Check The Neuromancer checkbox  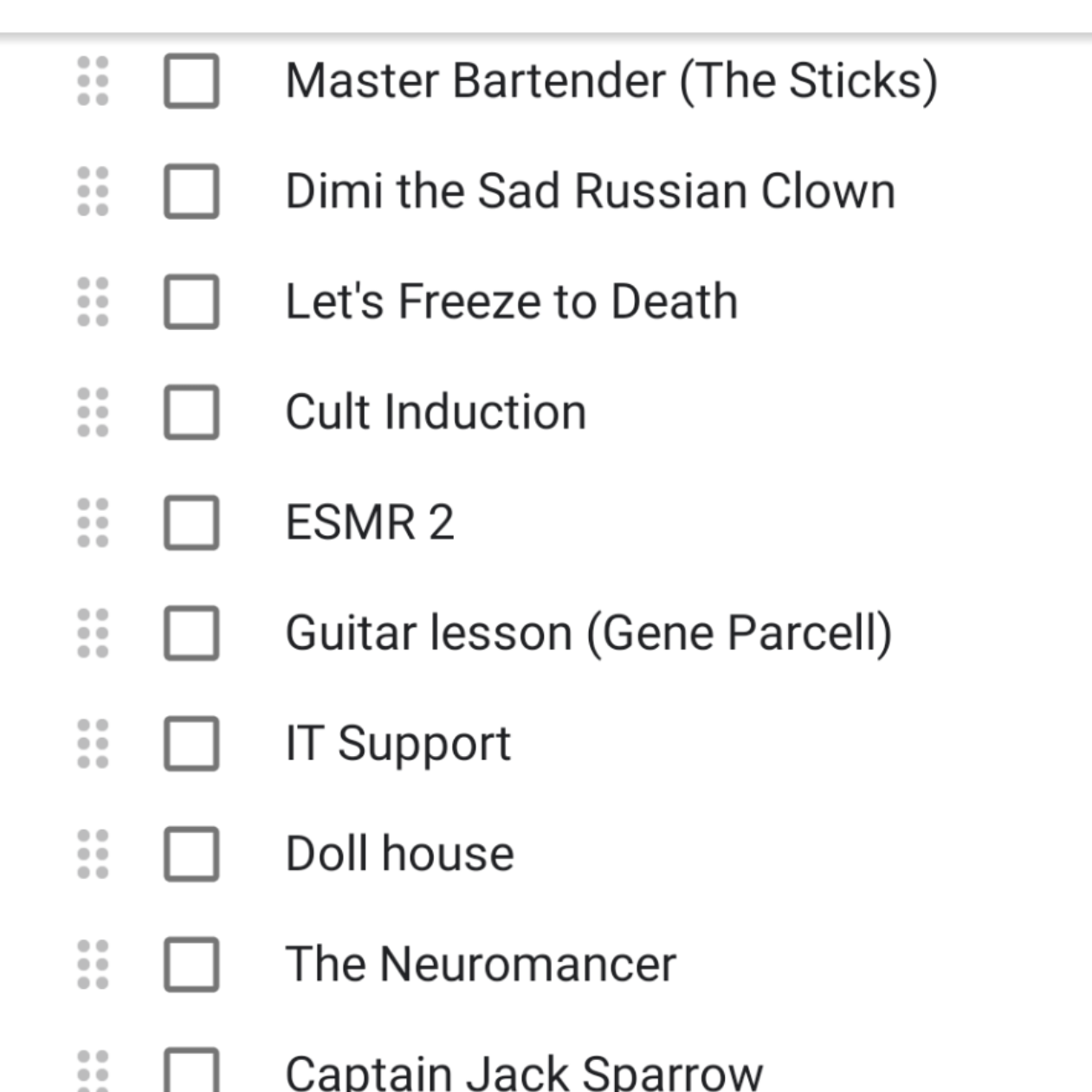point(191,965)
